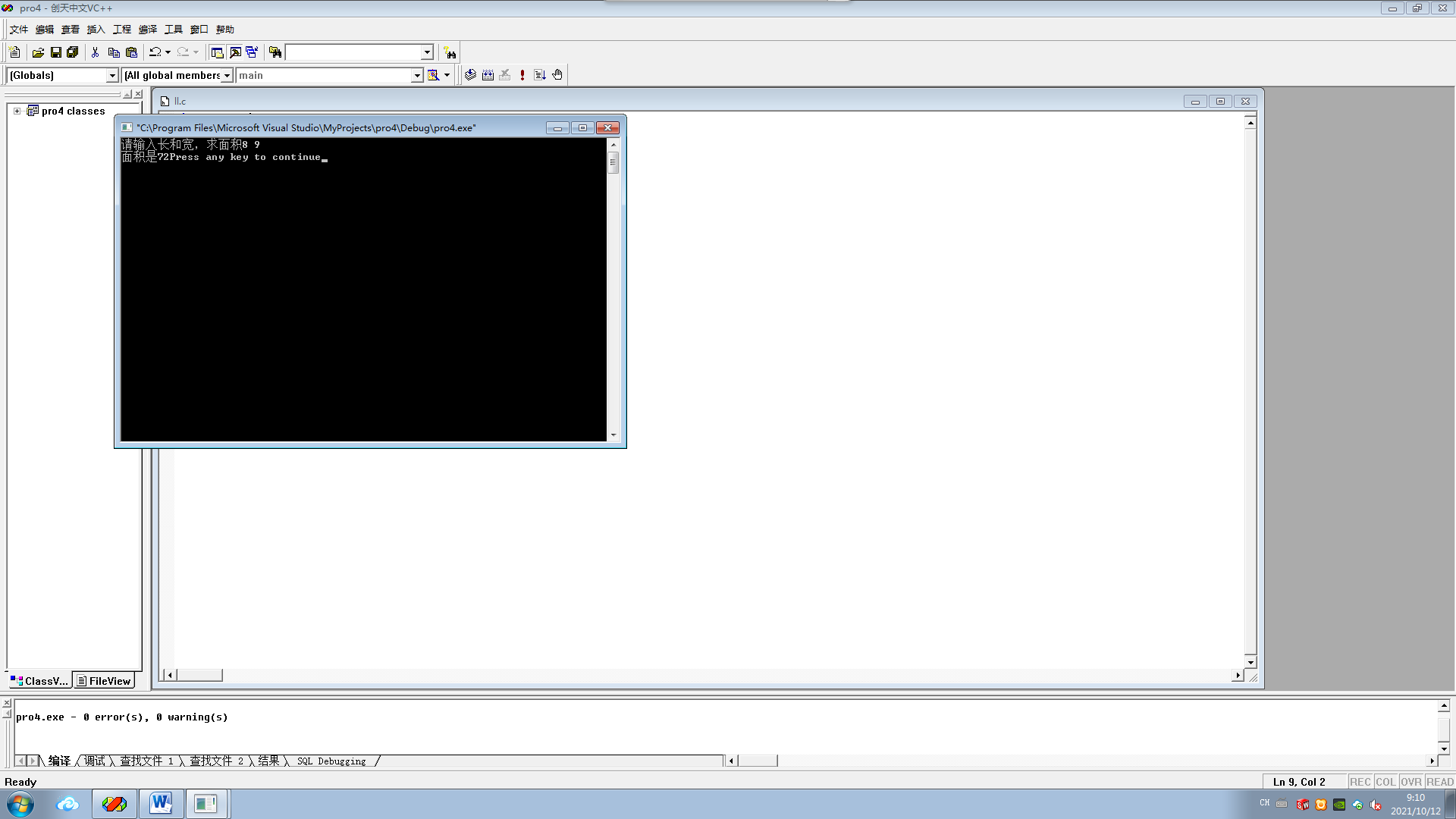1456x819 pixels.
Task: Click the Open file folder icon
Action: pos(38,52)
